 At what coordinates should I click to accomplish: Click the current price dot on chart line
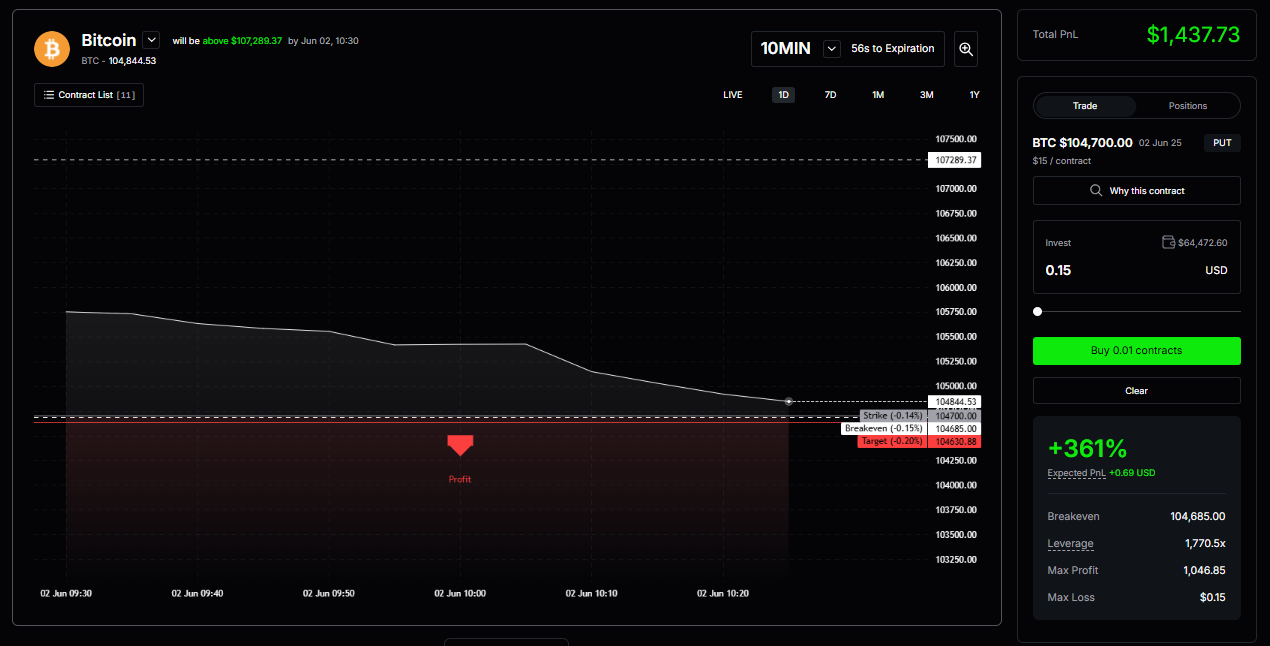click(x=789, y=401)
